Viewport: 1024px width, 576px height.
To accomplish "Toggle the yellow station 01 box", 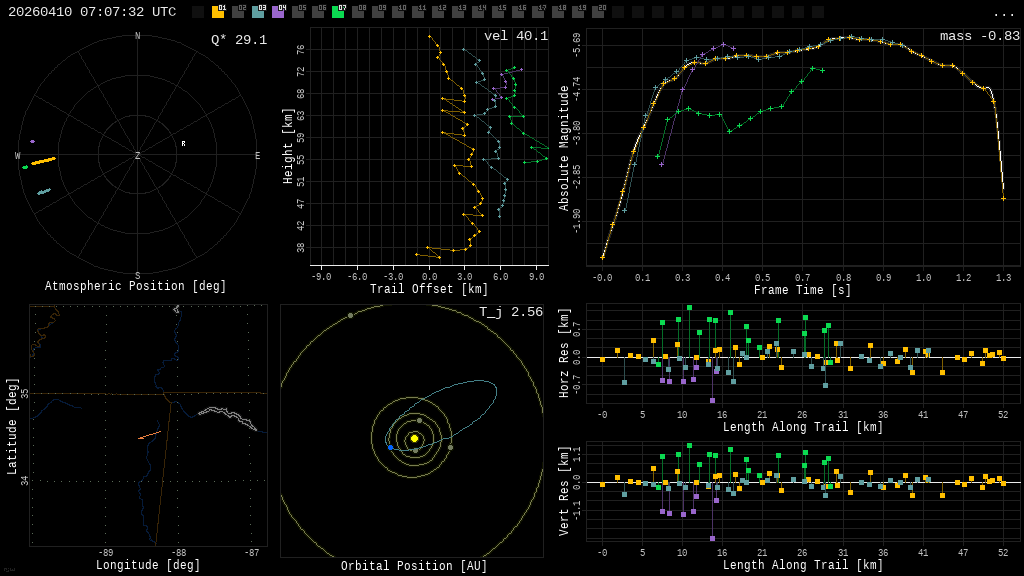I will coord(218,12).
